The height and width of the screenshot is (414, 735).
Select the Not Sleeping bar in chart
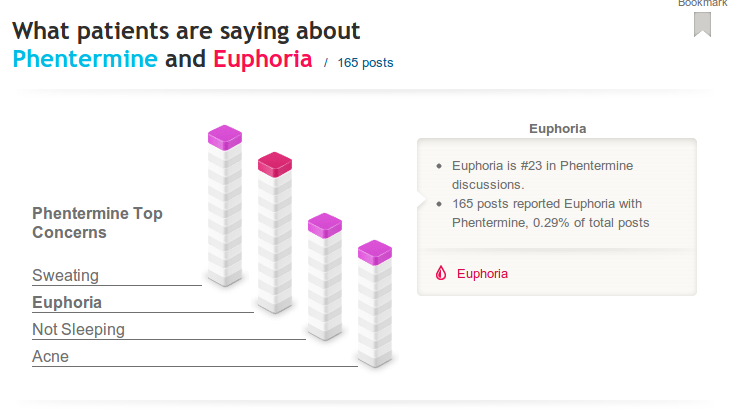[325, 275]
